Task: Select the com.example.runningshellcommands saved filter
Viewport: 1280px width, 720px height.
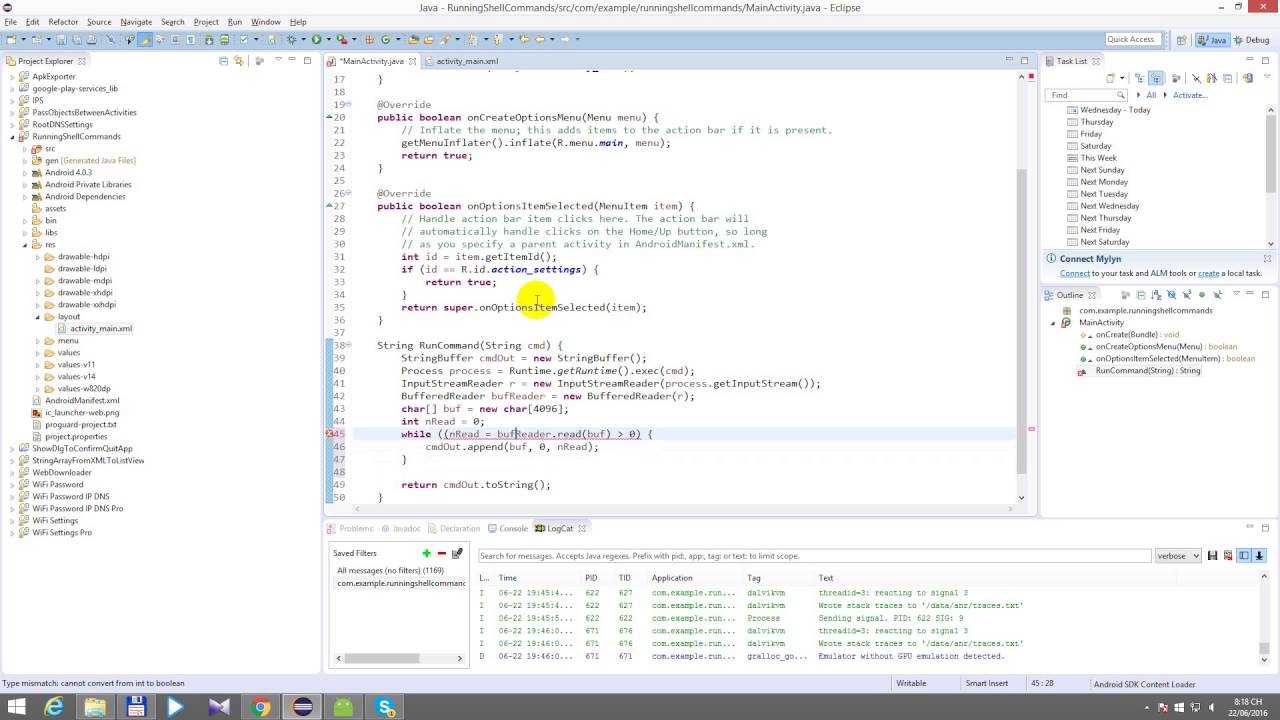Action: (x=400, y=583)
